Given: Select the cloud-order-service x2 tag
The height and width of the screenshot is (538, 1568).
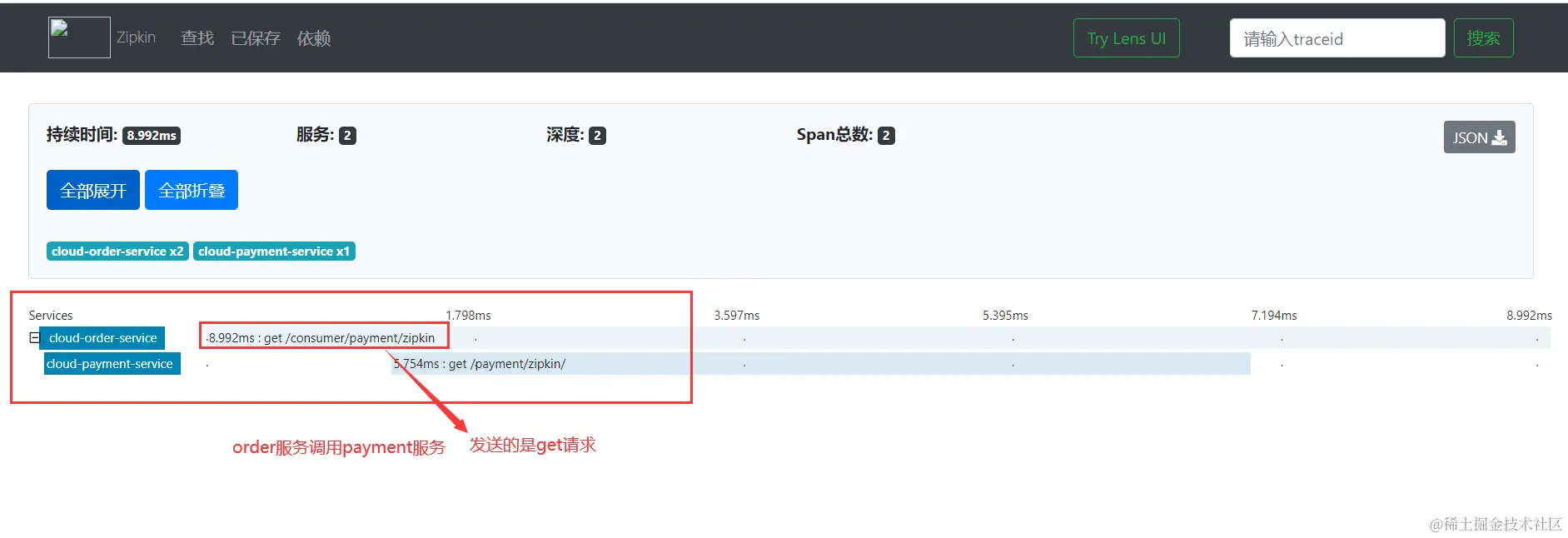Looking at the screenshot, I should [x=117, y=252].
